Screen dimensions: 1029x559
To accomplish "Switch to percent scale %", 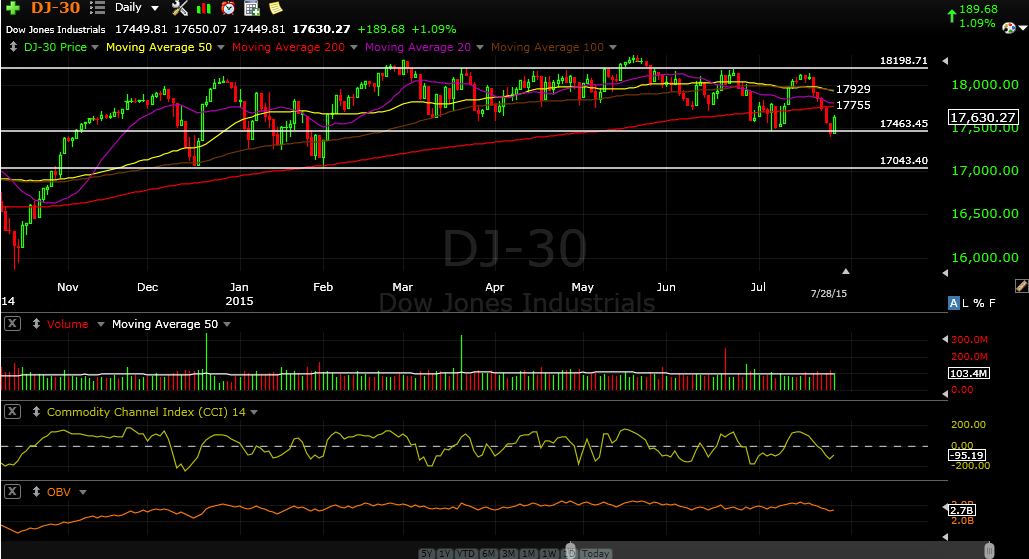I will point(978,303).
